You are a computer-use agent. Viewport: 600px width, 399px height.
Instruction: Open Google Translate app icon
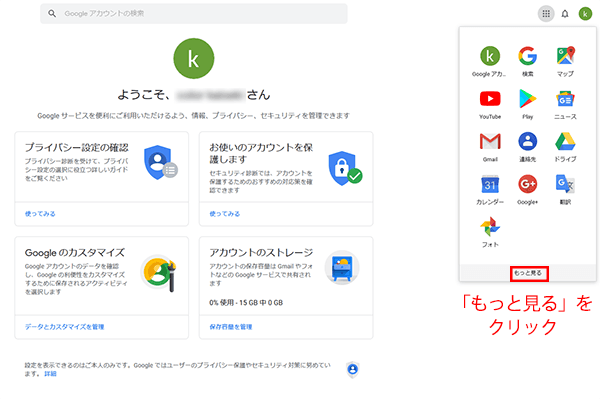(566, 190)
